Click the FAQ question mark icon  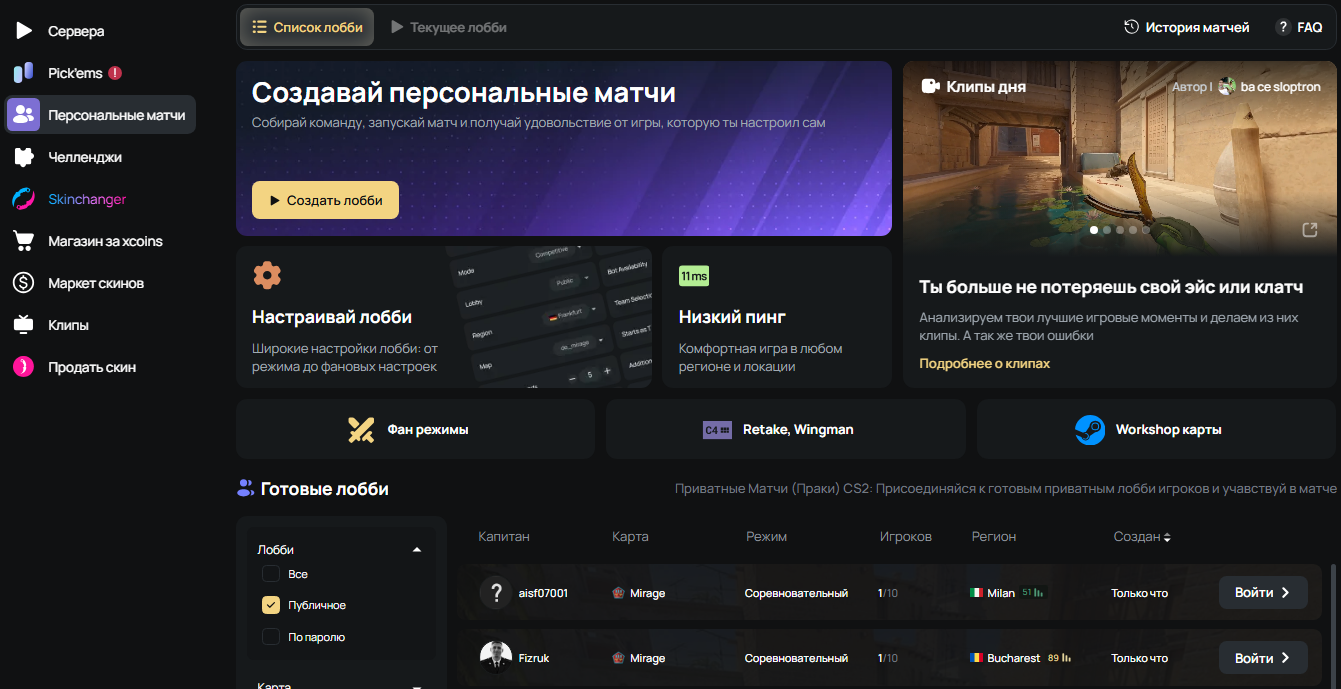(x=1283, y=27)
